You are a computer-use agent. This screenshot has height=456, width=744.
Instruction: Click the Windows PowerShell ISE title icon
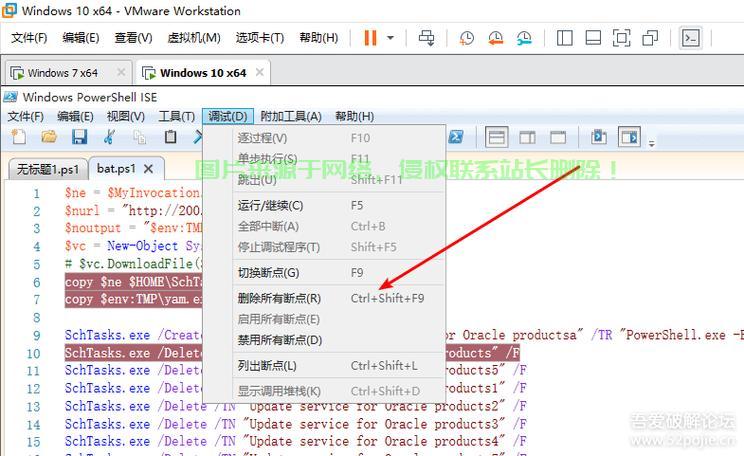click(10, 97)
